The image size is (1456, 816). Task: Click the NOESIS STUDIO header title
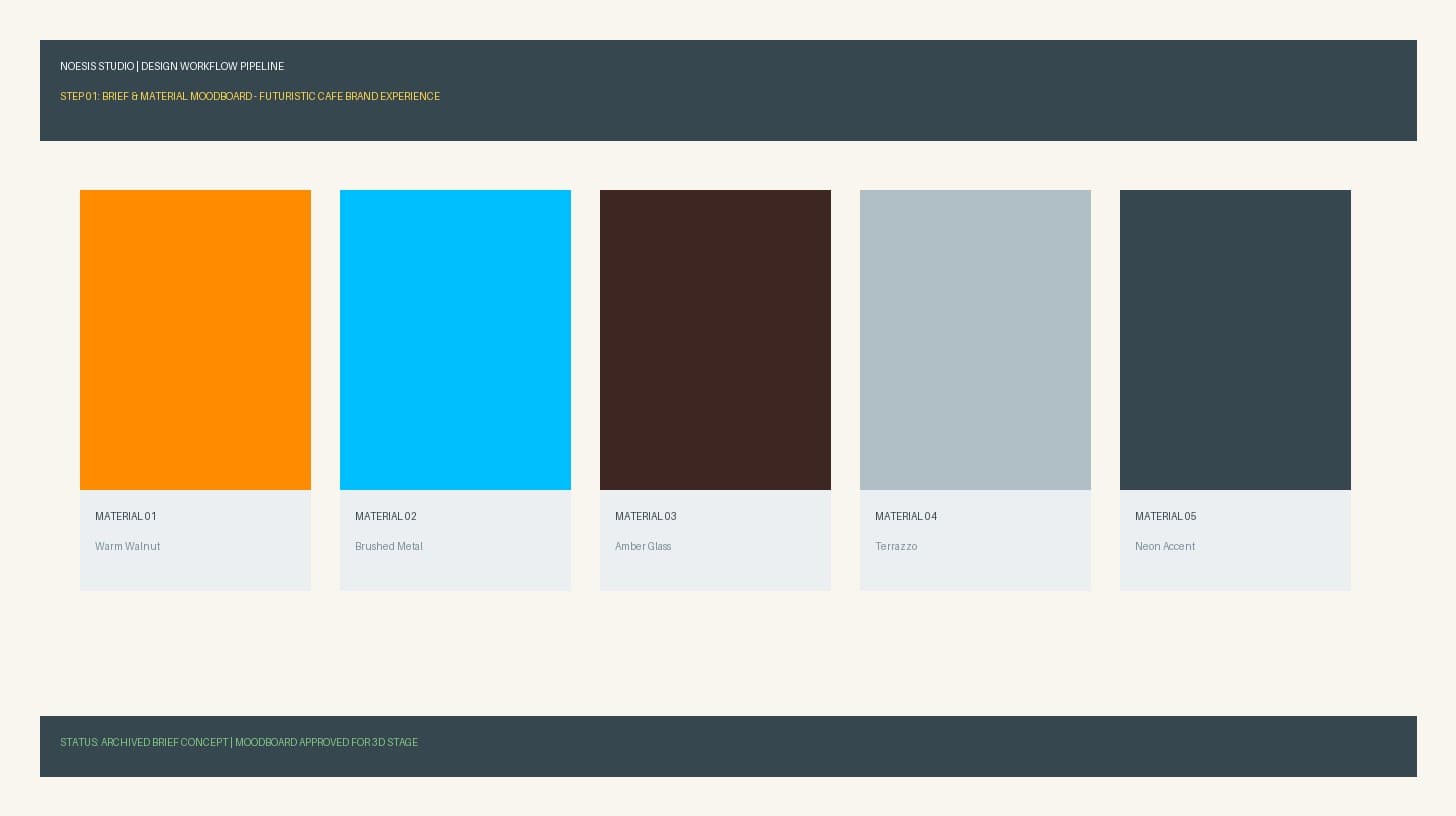tap(172, 66)
